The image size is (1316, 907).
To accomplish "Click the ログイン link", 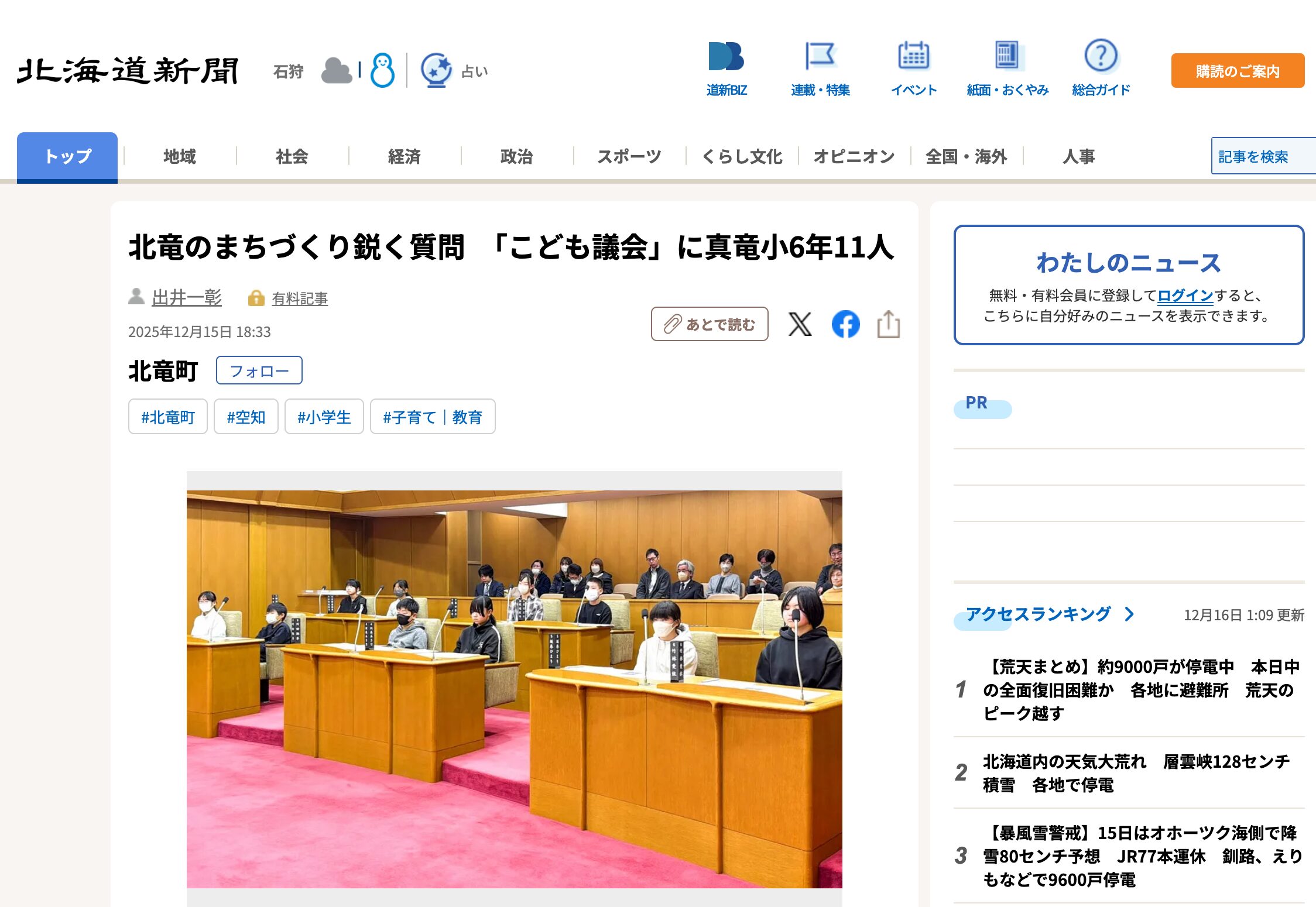I will click(1184, 296).
